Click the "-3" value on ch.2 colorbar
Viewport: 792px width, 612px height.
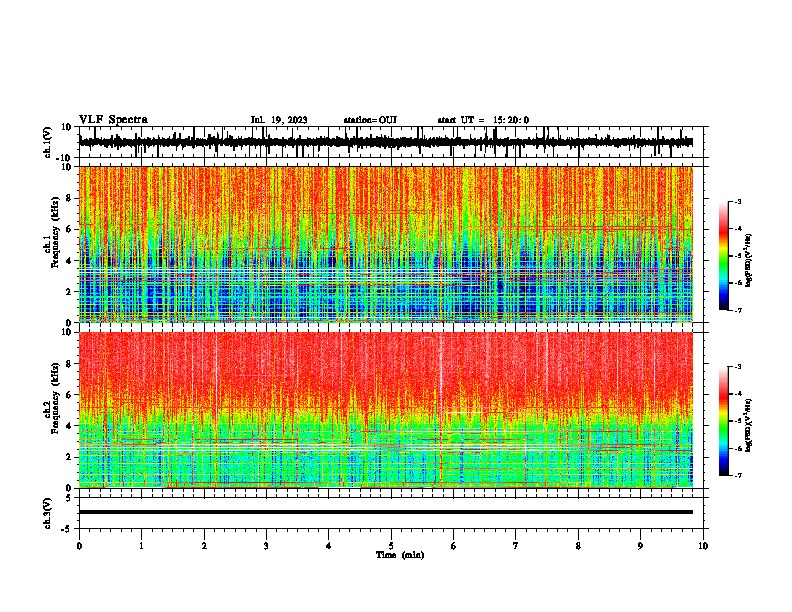pyautogui.click(x=737, y=367)
